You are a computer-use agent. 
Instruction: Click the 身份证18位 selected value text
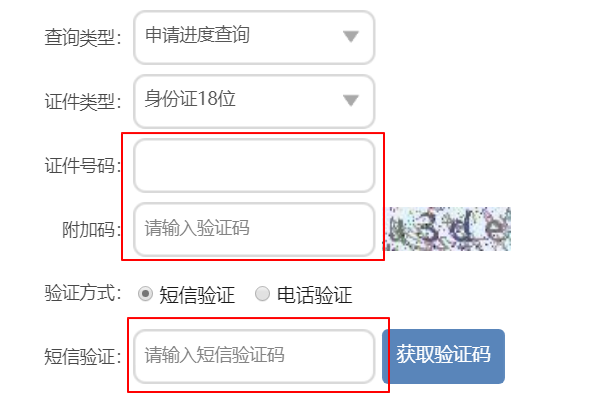(x=190, y=99)
